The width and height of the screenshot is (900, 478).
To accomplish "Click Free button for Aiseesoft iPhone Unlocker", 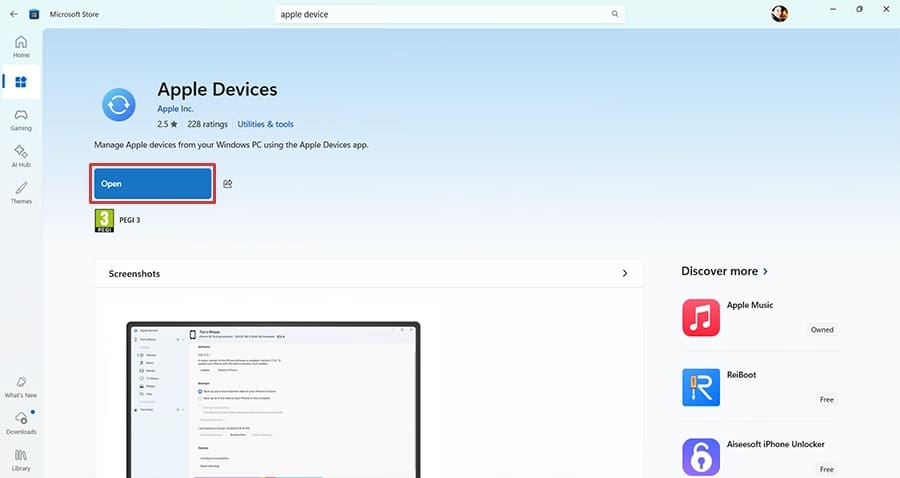I will [x=827, y=469].
